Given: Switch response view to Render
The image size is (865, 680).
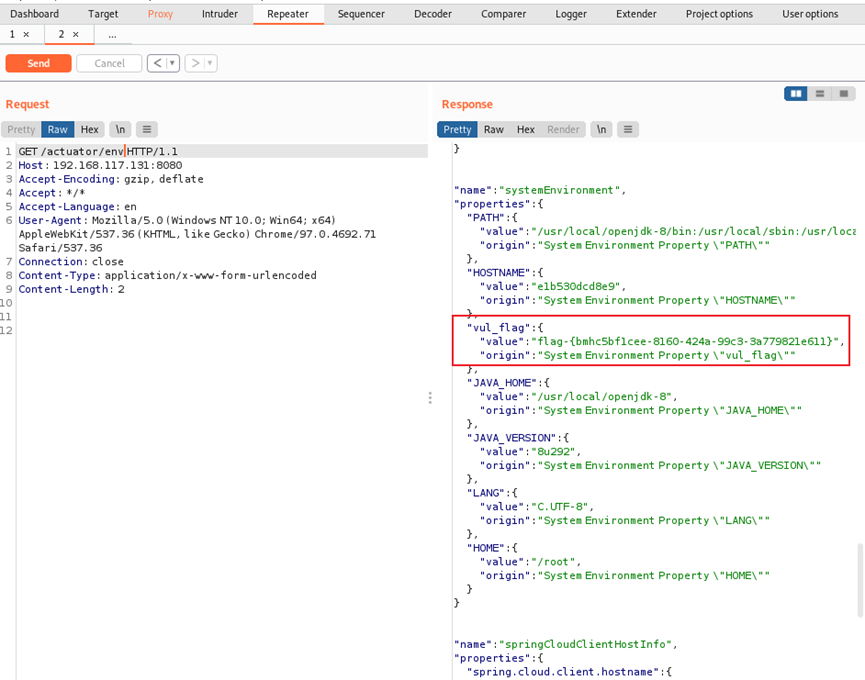Looking at the screenshot, I should click(563, 130).
